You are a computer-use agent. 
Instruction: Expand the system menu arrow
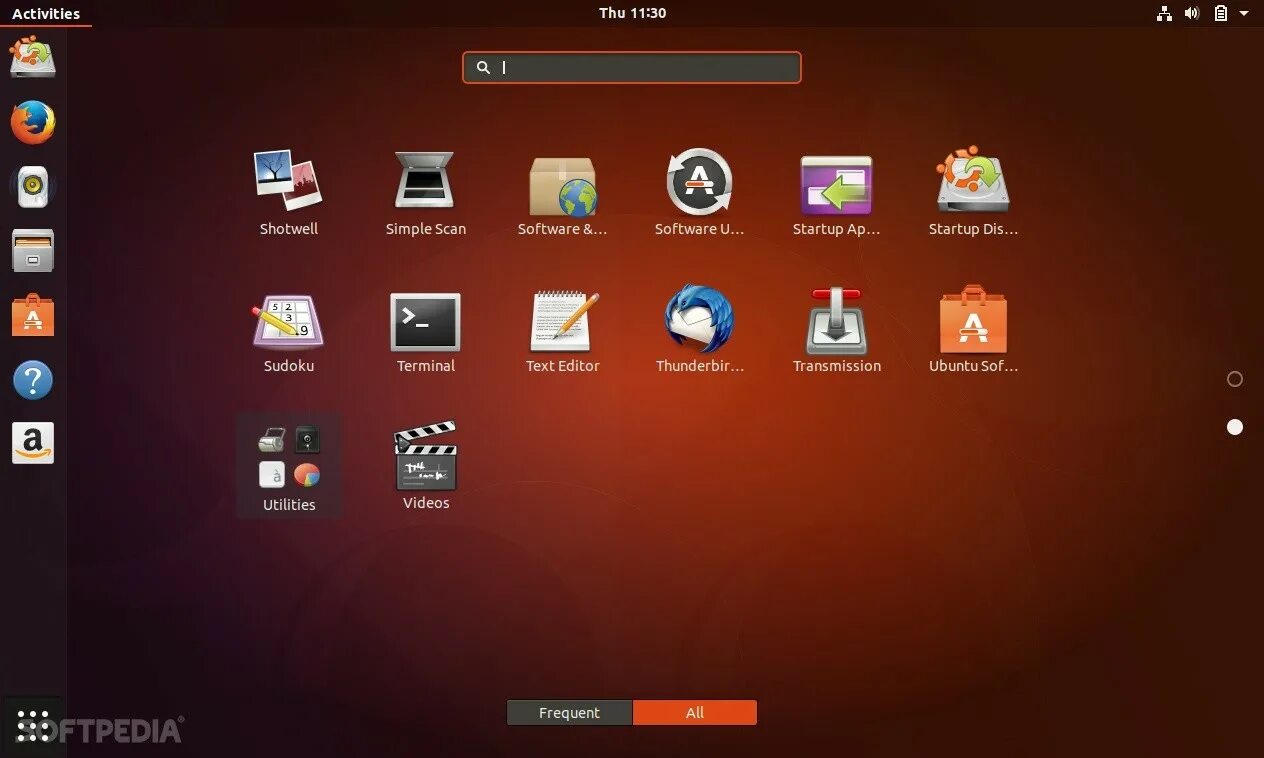coord(1244,13)
